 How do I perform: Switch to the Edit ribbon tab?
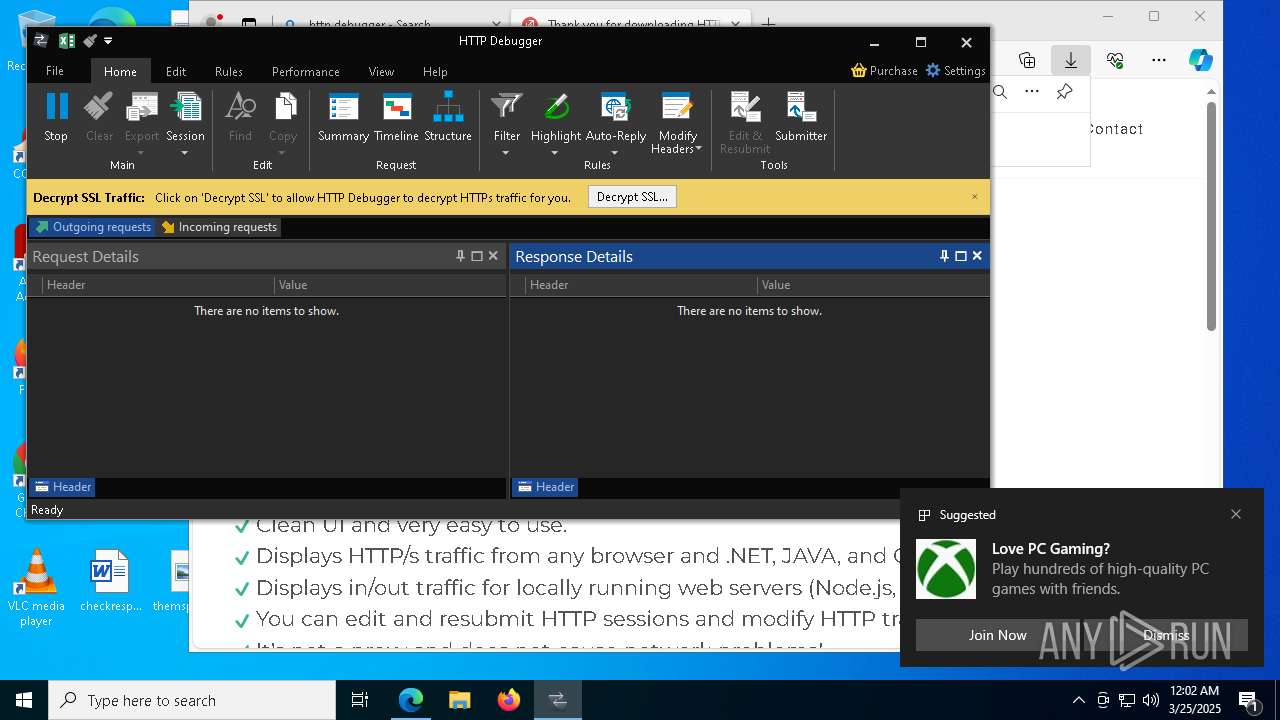(176, 71)
